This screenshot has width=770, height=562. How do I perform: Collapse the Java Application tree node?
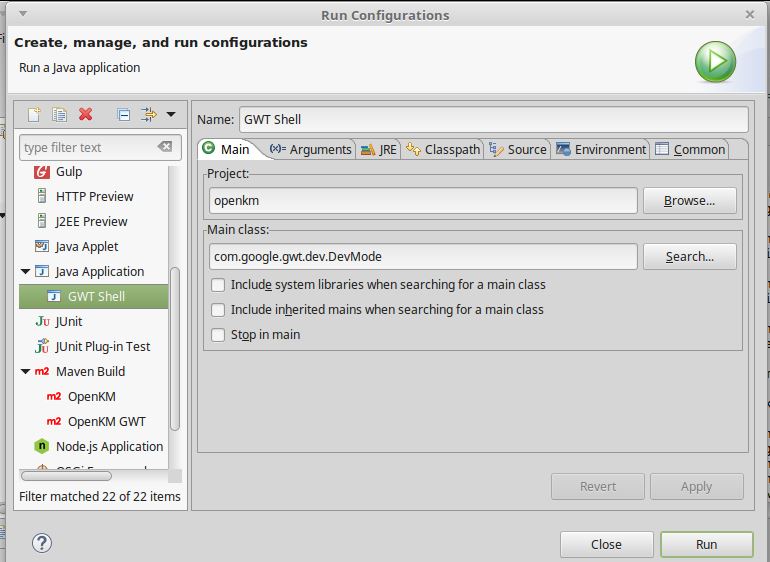(26, 272)
